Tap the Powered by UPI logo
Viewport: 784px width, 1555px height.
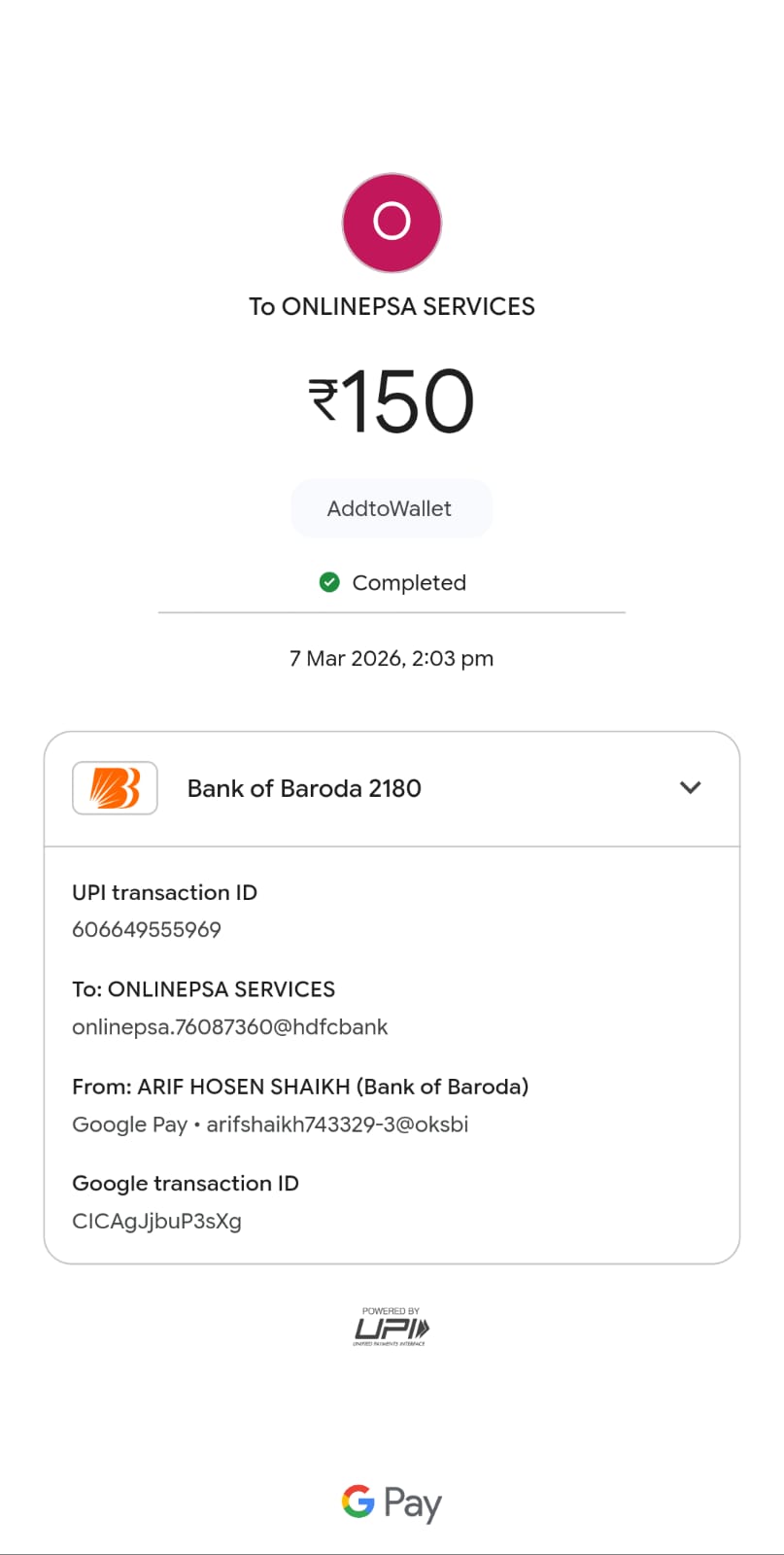click(x=391, y=1328)
